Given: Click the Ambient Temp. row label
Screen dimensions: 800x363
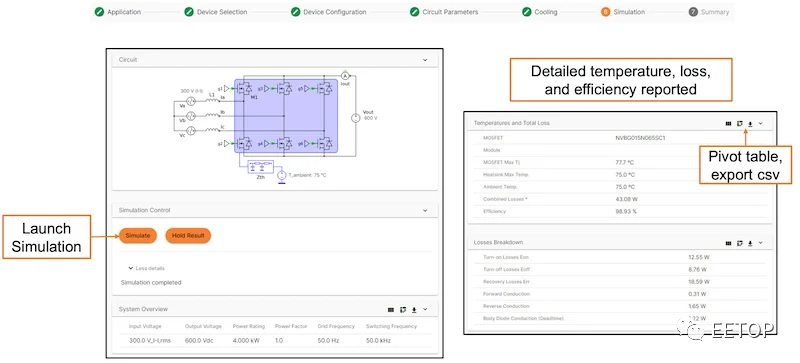Looking at the screenshot, I should click(x=500, y=187).
